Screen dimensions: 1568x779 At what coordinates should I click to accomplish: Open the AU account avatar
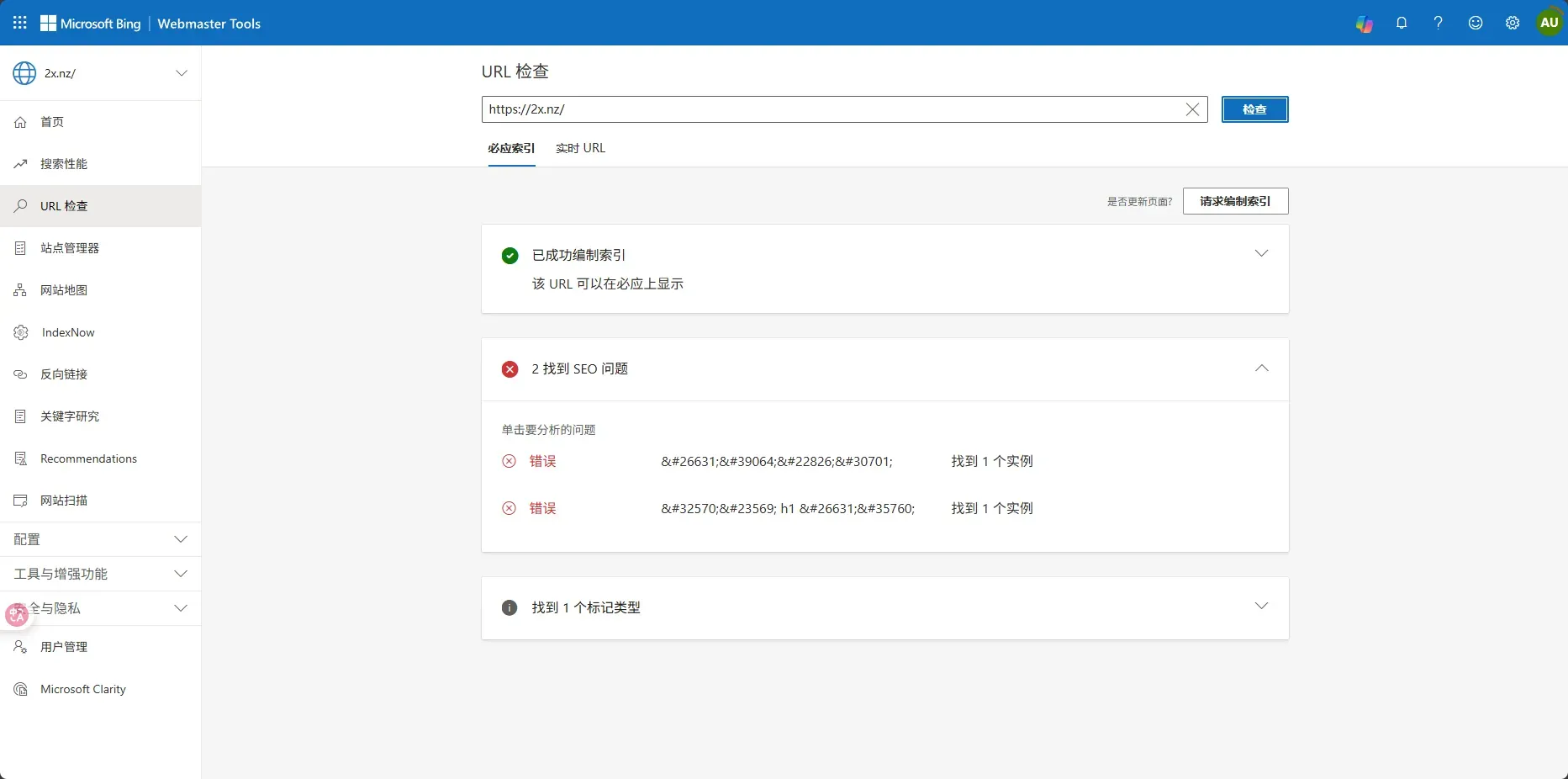(x=1549, y=24)
